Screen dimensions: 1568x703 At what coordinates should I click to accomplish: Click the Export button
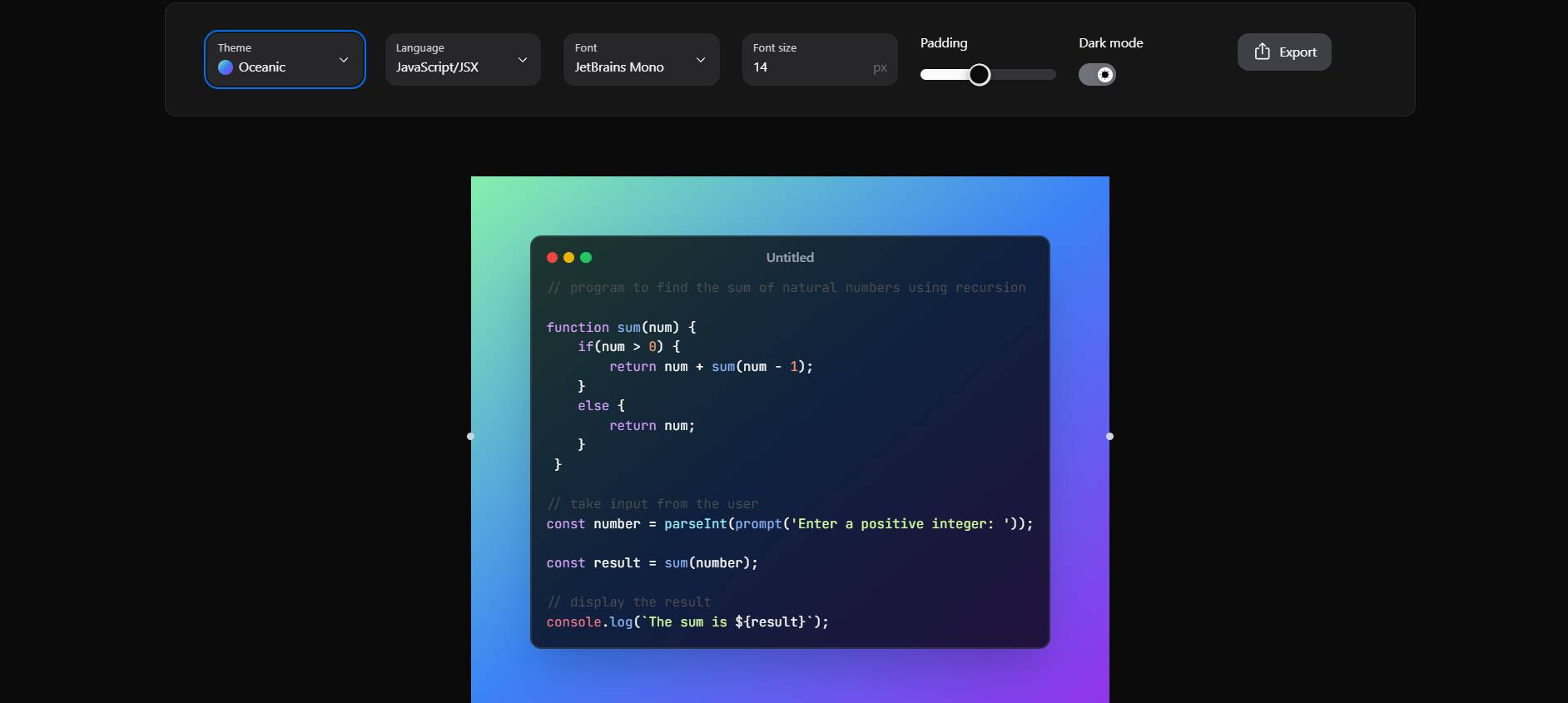1284,52
